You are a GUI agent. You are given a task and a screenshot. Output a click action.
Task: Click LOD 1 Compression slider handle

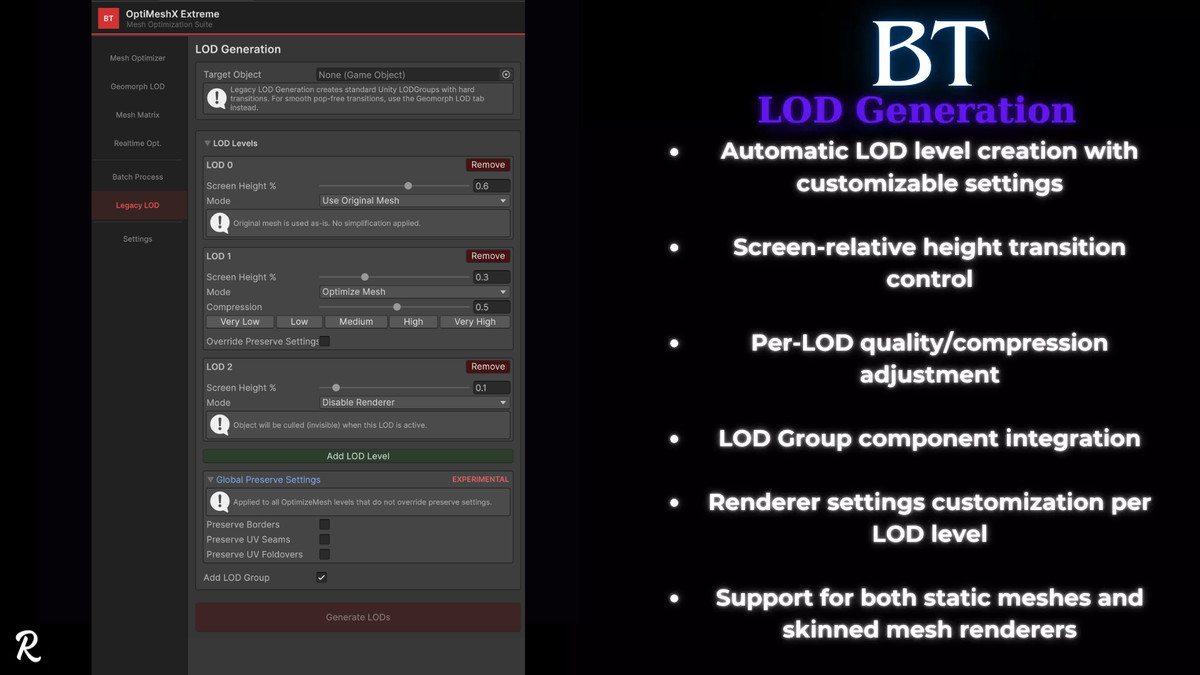click(x=397, y=307)
